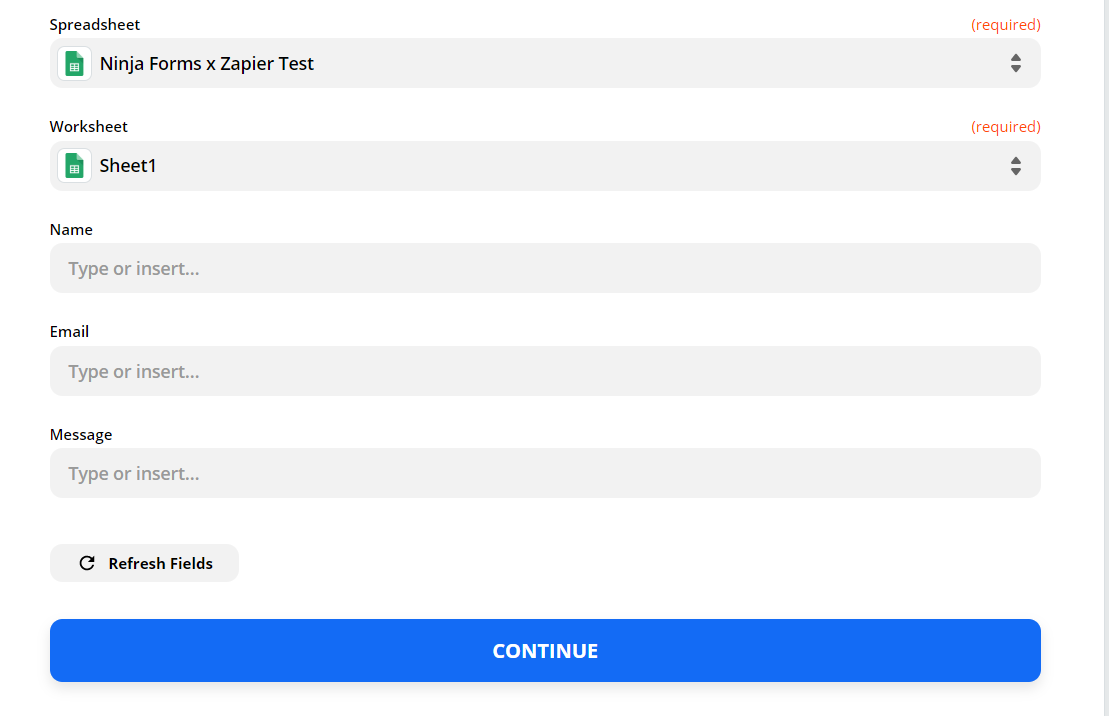Select the Message input field
Image resolution: width=1109 pixels, height=716 pixels.
pyautogui.click(x=545, y=473)
